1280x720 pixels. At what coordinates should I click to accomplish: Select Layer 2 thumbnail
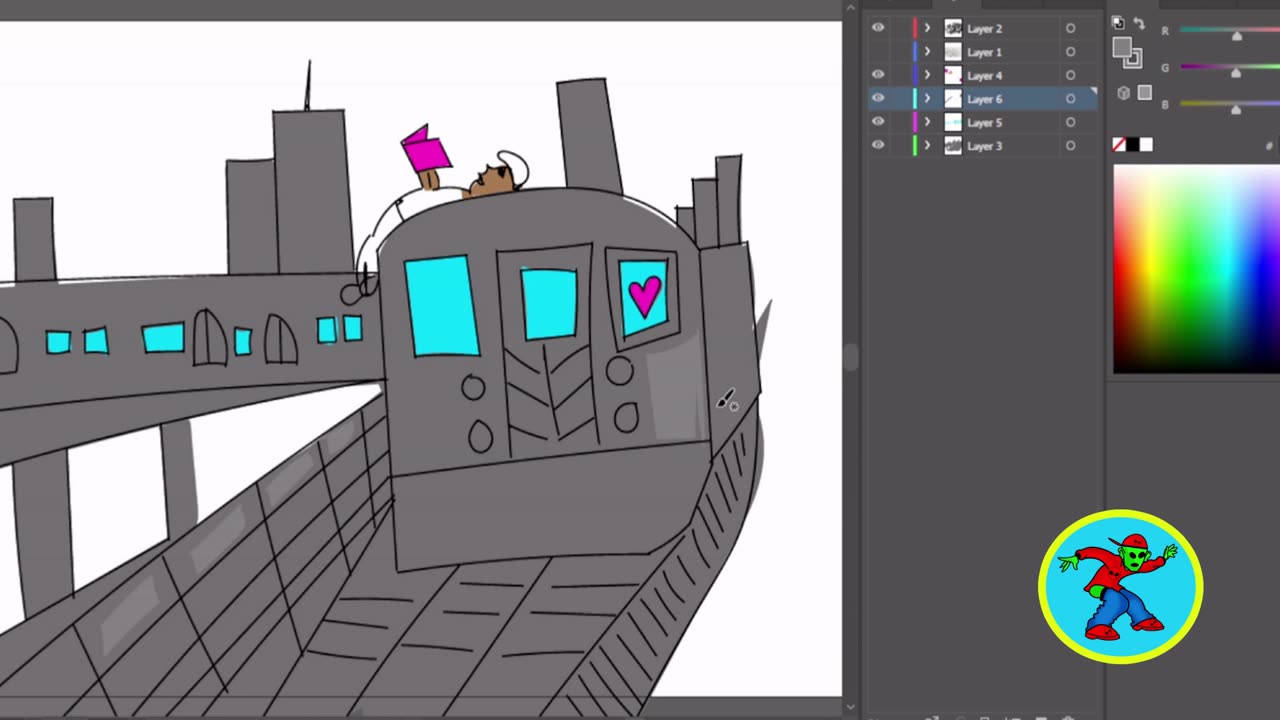953,28
